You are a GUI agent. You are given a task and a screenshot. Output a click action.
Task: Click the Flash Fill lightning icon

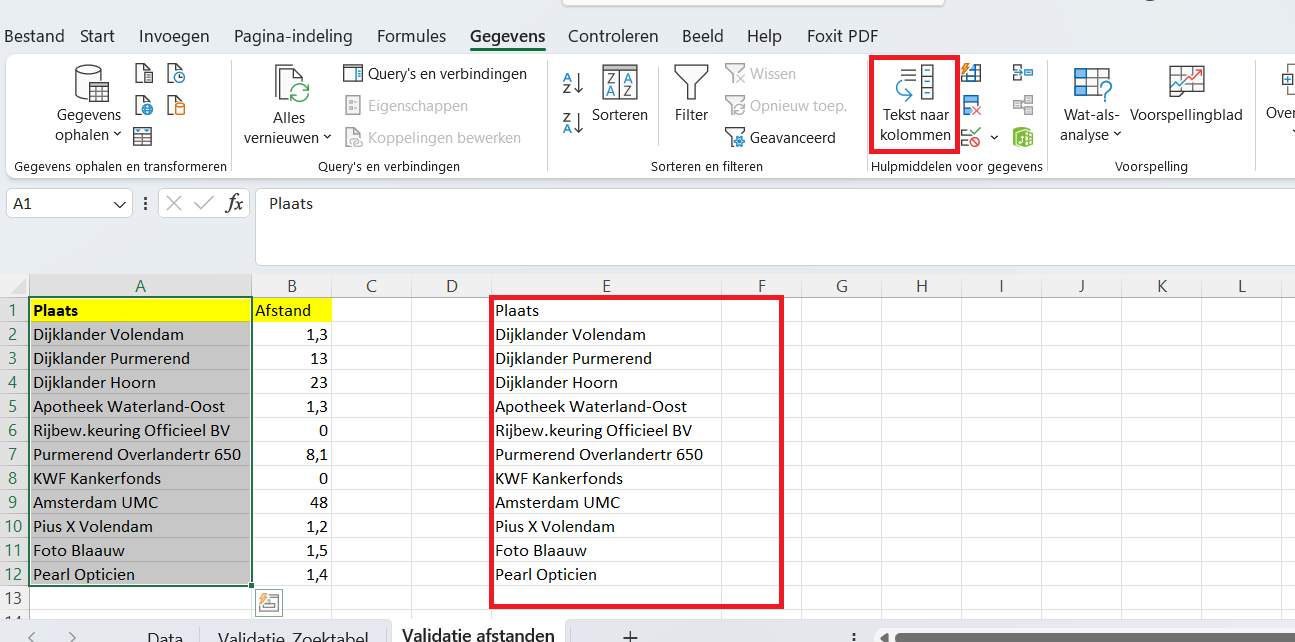tap(971, 73)
